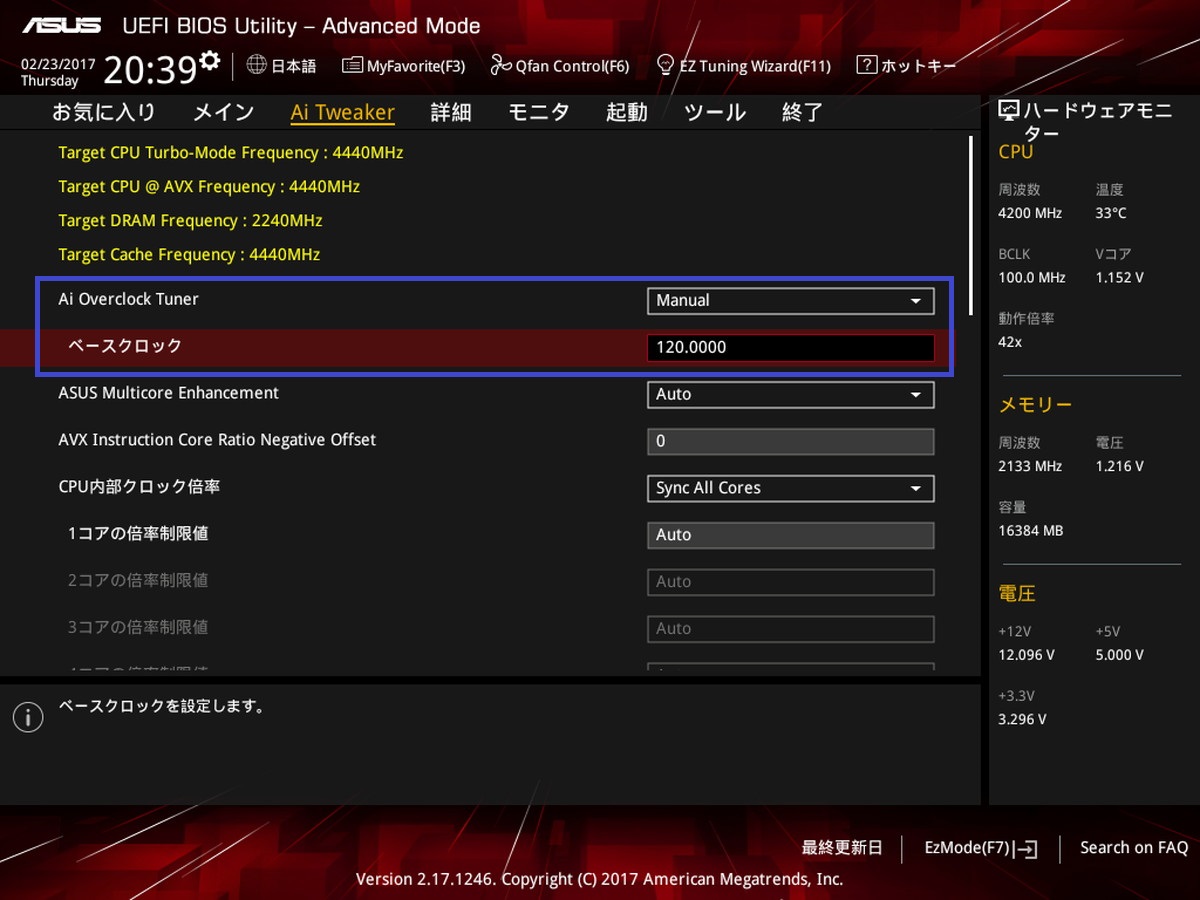Click the 1コアの倍率制限値 Auto field

pyautogui.click(x=790, y=535)
